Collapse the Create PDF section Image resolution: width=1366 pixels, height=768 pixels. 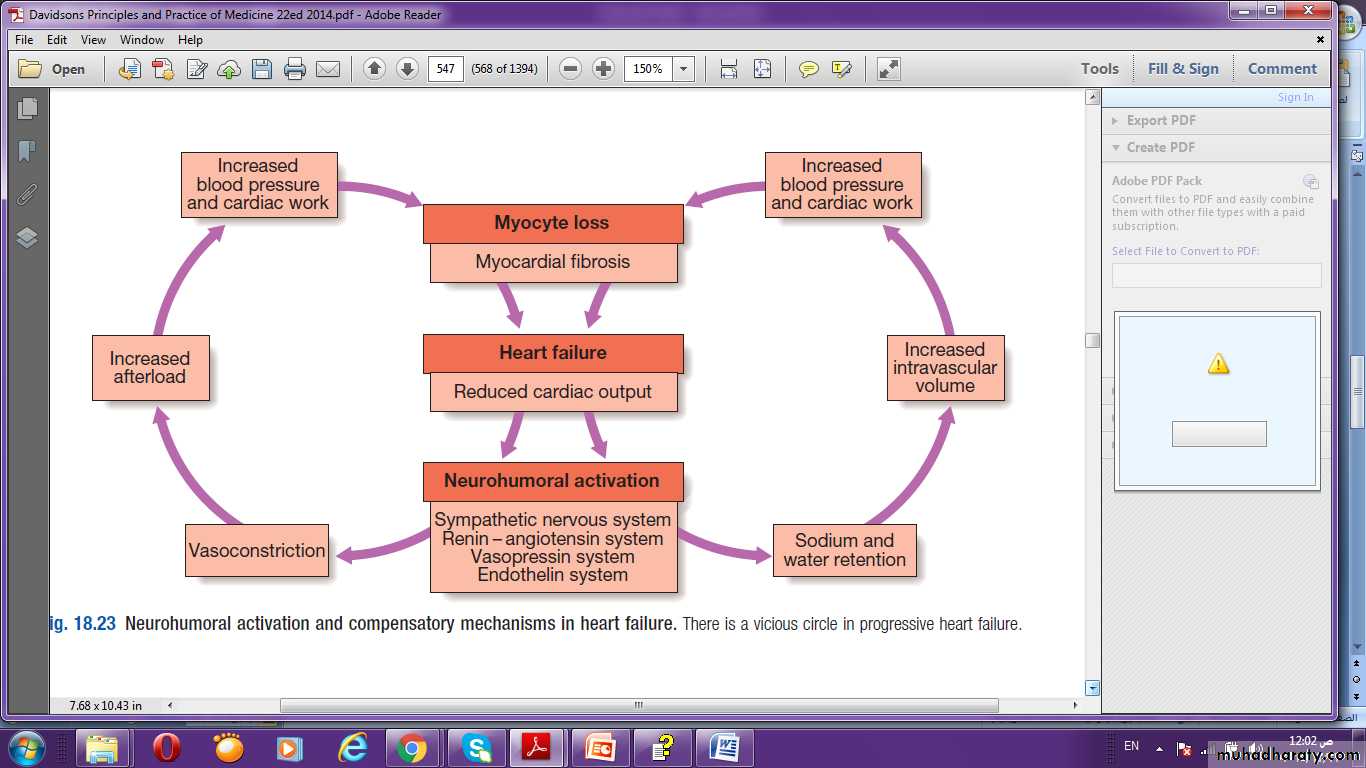(1160, 147)
